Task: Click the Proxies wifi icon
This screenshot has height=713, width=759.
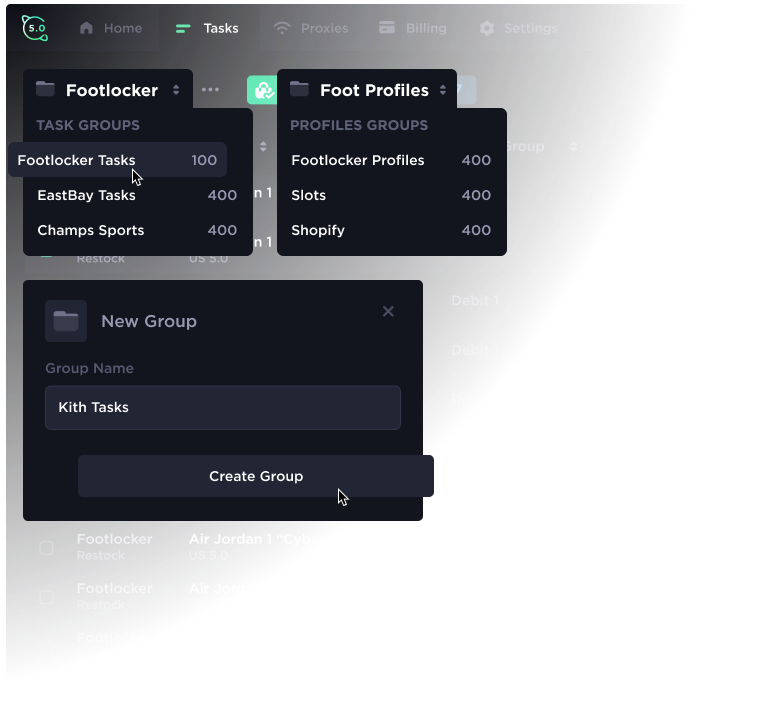Action: [x=282, y=28]
